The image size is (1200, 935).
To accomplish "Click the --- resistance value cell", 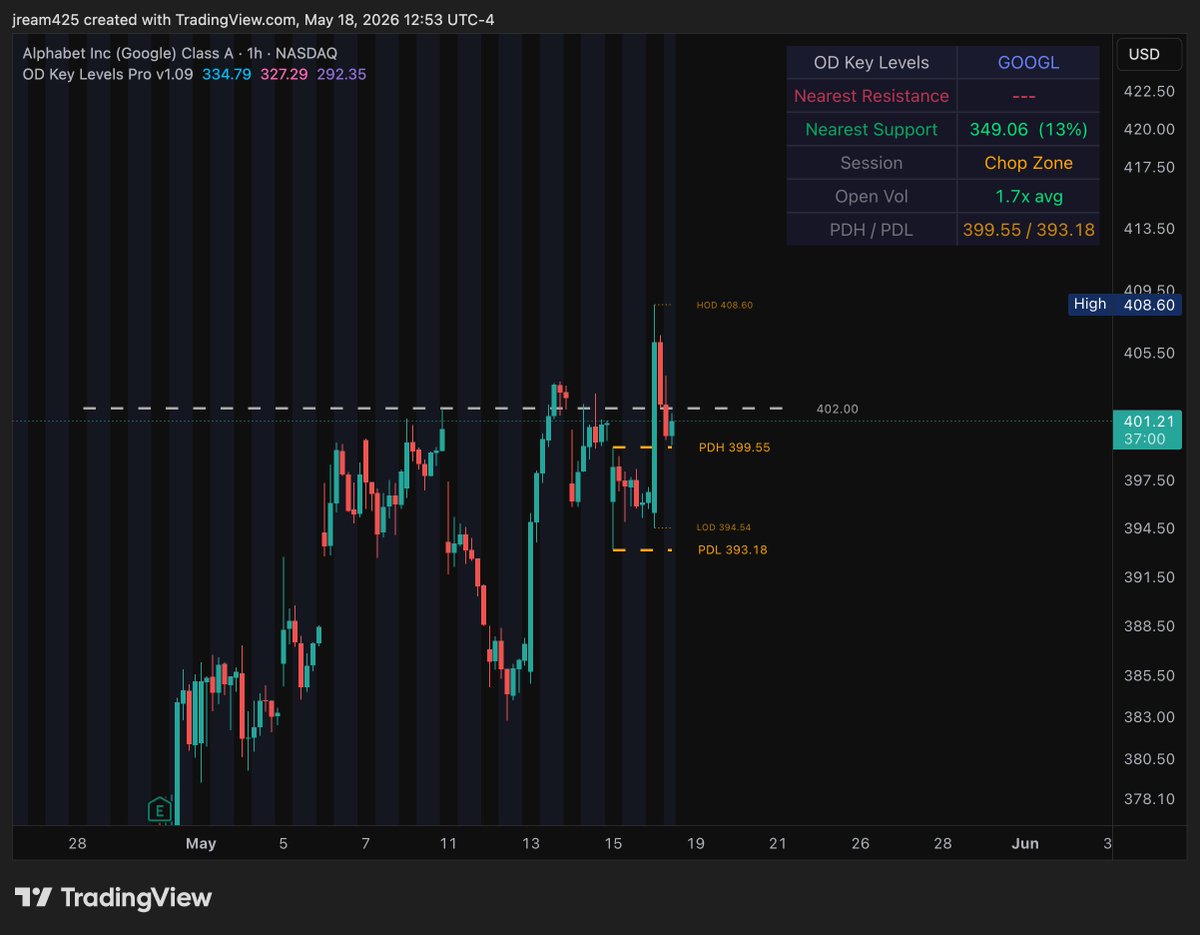I will tap(1028, 96).
